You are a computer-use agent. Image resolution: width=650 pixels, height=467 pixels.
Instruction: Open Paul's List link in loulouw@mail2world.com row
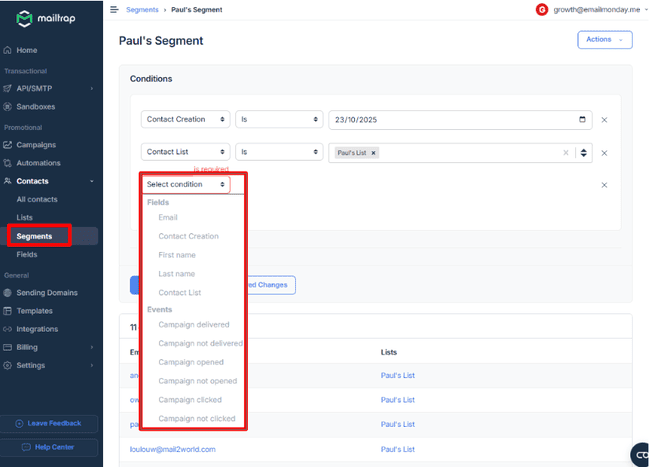398,449
